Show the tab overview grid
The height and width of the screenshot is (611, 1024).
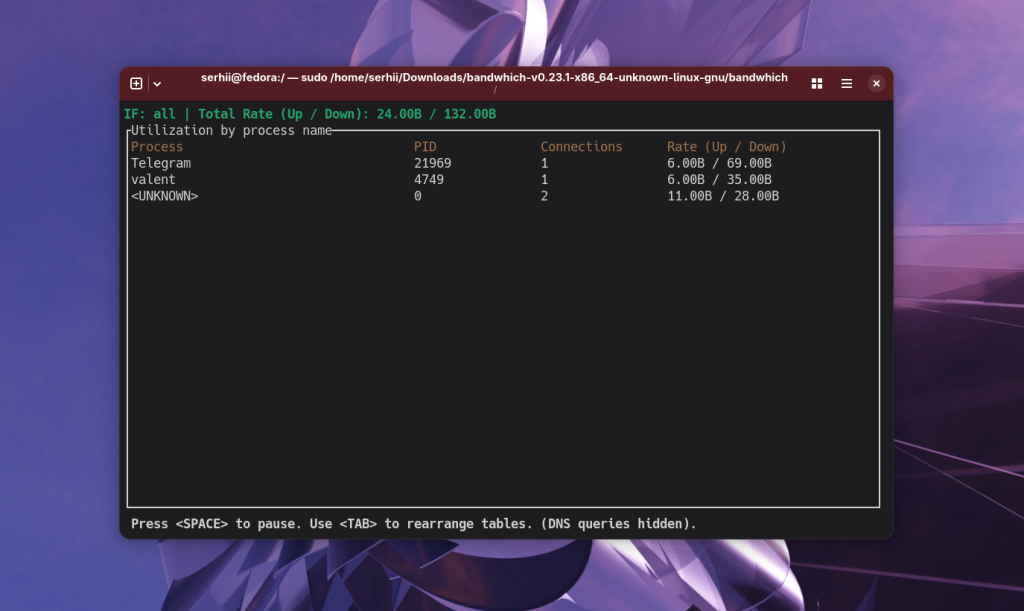816,84
